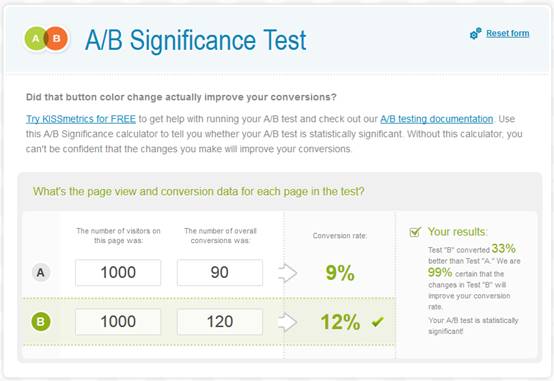This screenshot has width=554, height=381.
Task: Click the Reset form link
Action: coord(508,33)
